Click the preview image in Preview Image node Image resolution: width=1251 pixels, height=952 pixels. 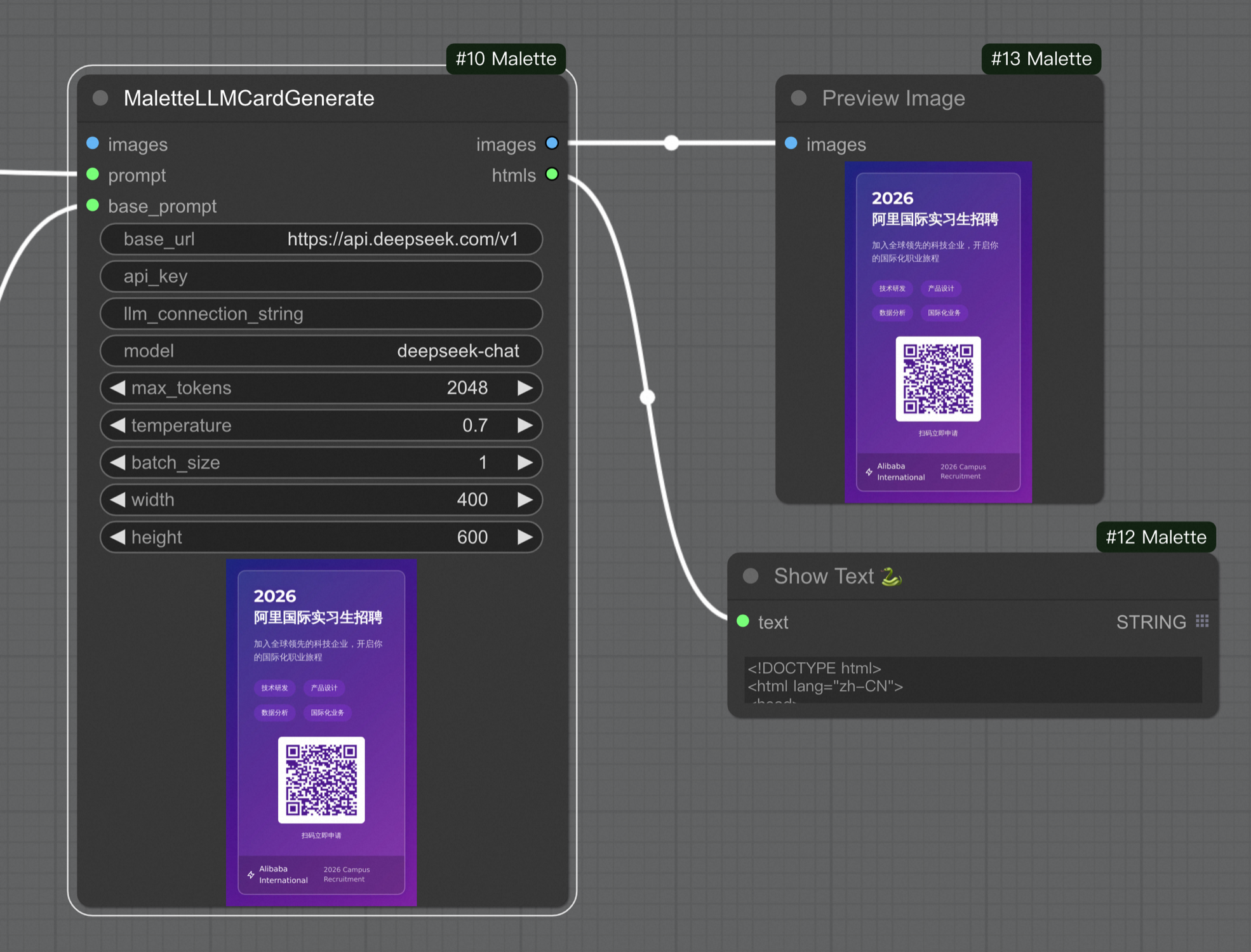(938, 332)
